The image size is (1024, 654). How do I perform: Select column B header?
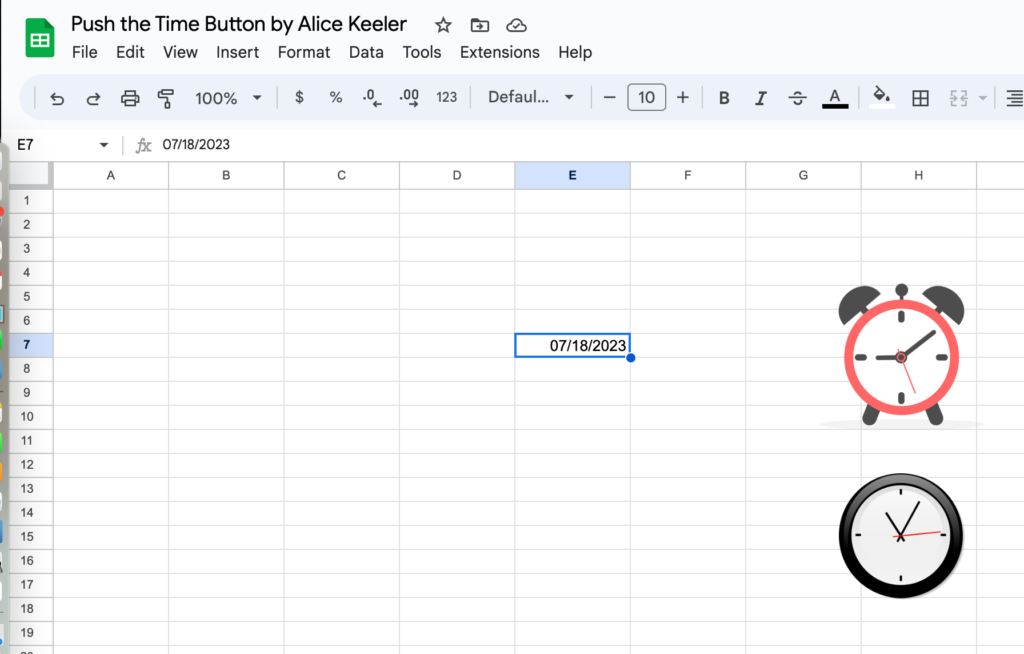pos(226,175)
